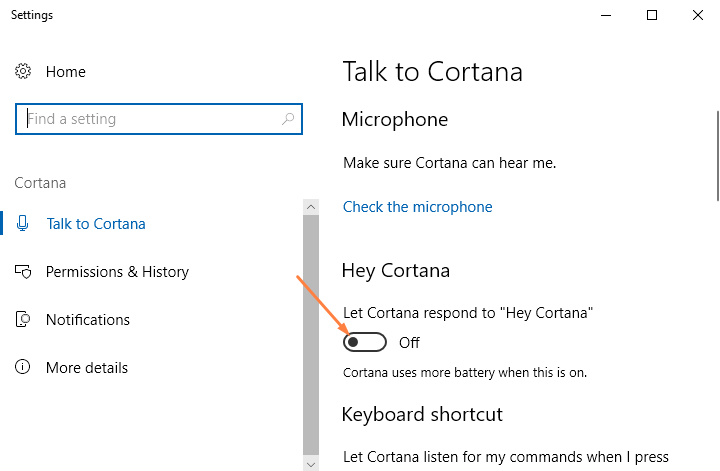
Task: Click 'Make sure Cortana can hear me.' text
Action: pyautogui.click(x=450, y=163)
